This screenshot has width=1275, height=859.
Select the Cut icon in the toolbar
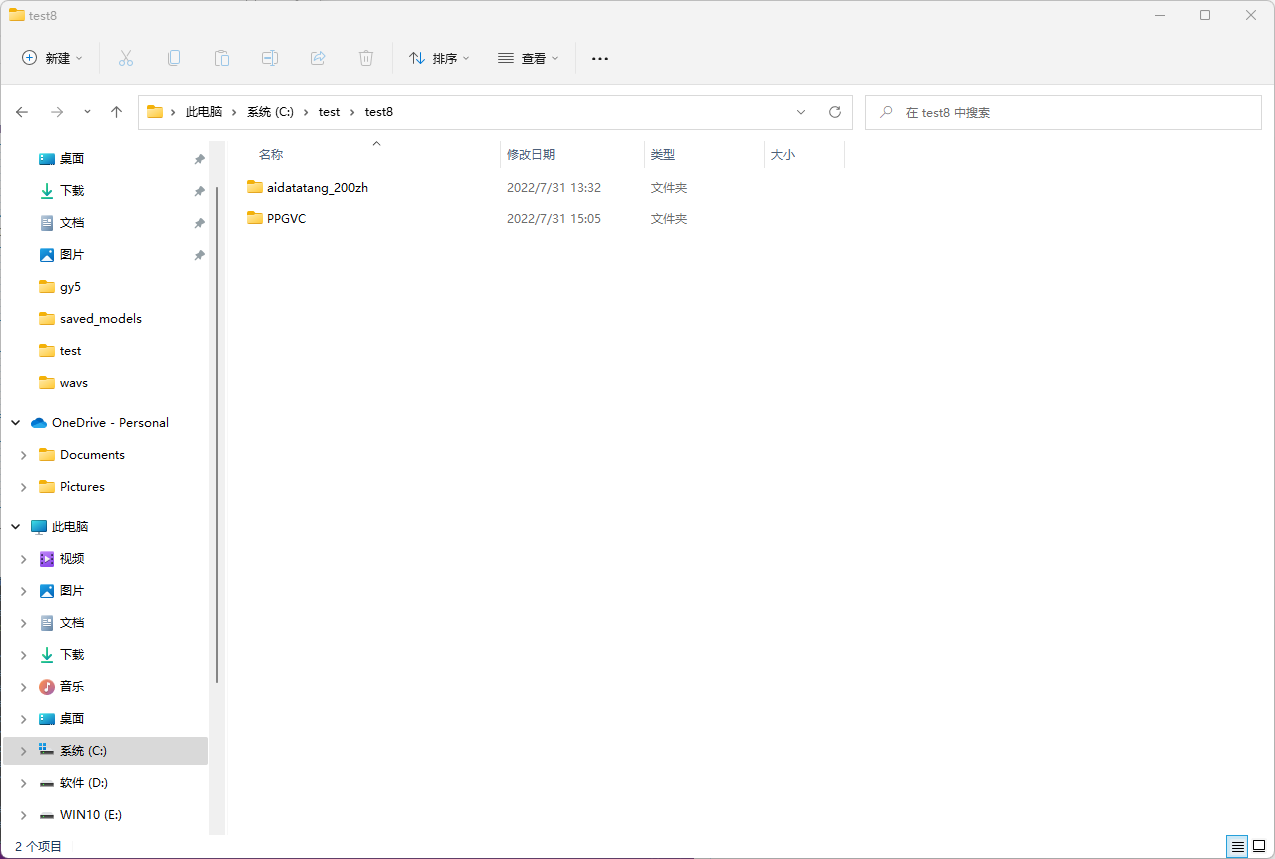coord(126,58)
